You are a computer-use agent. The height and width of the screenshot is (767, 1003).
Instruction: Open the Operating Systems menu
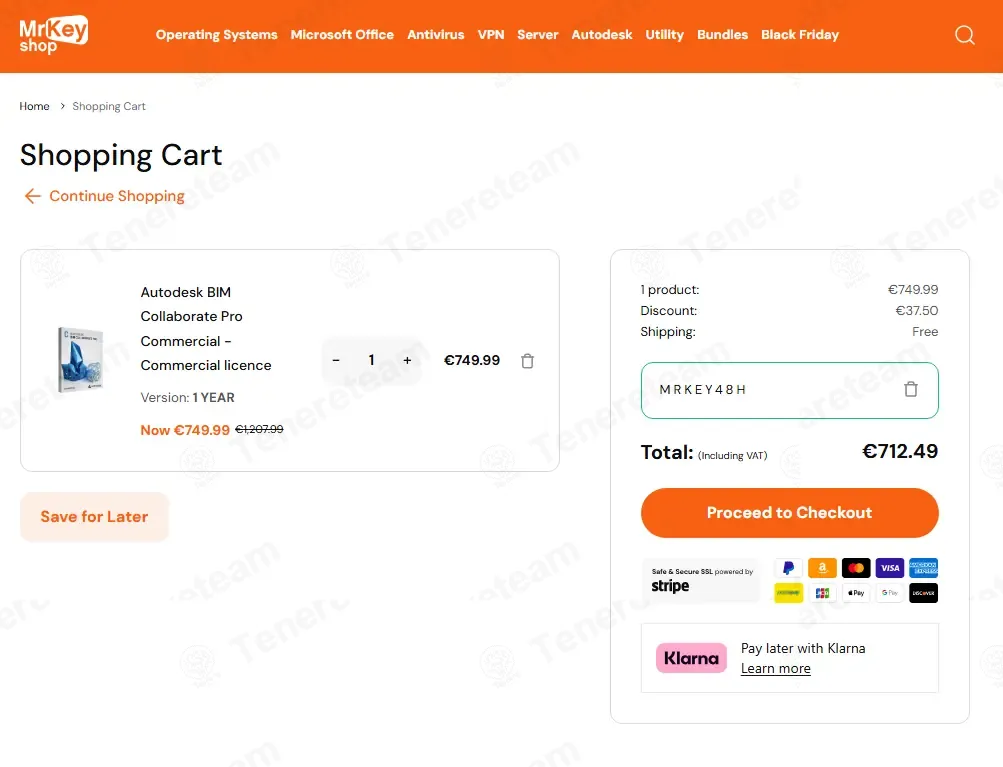(216, 35)
